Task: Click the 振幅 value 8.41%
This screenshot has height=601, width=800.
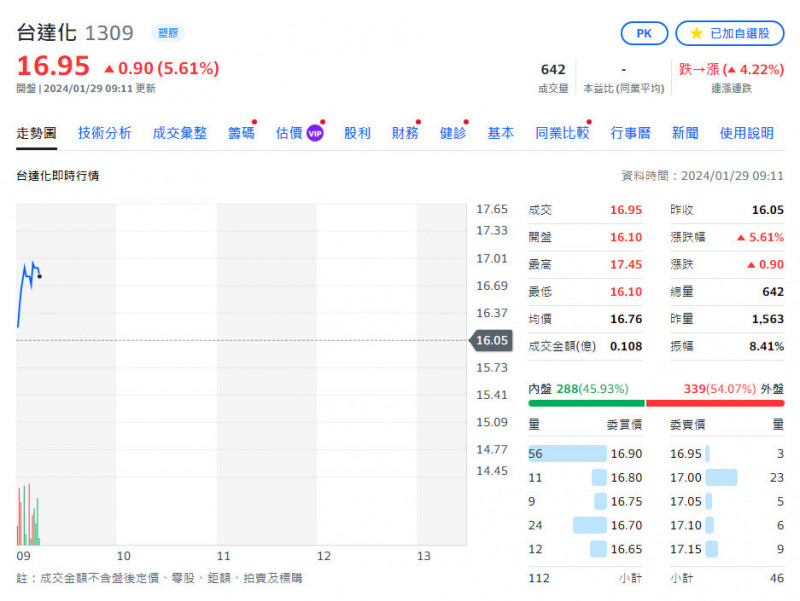Action: coord(766,346)
